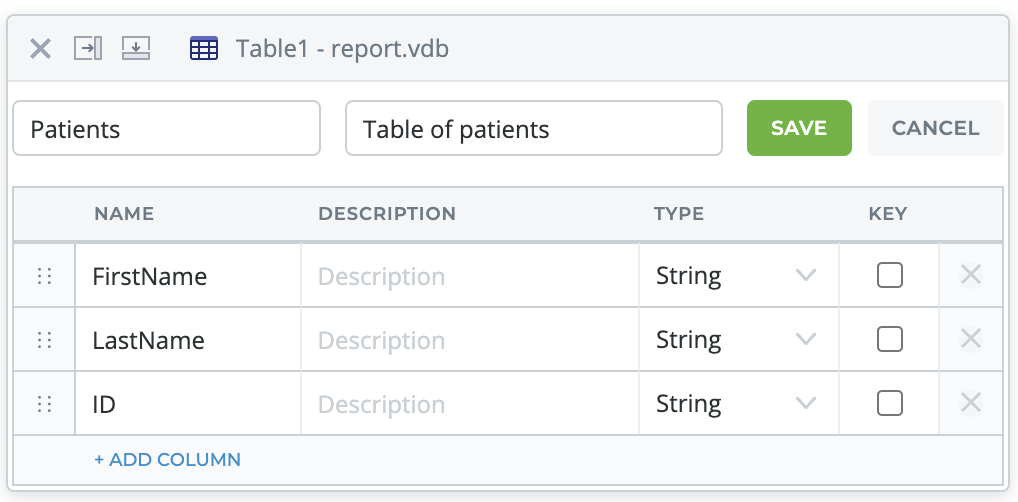Close the Table1 panel with X icon
The image size is (1018, 502).
point(40,49)
